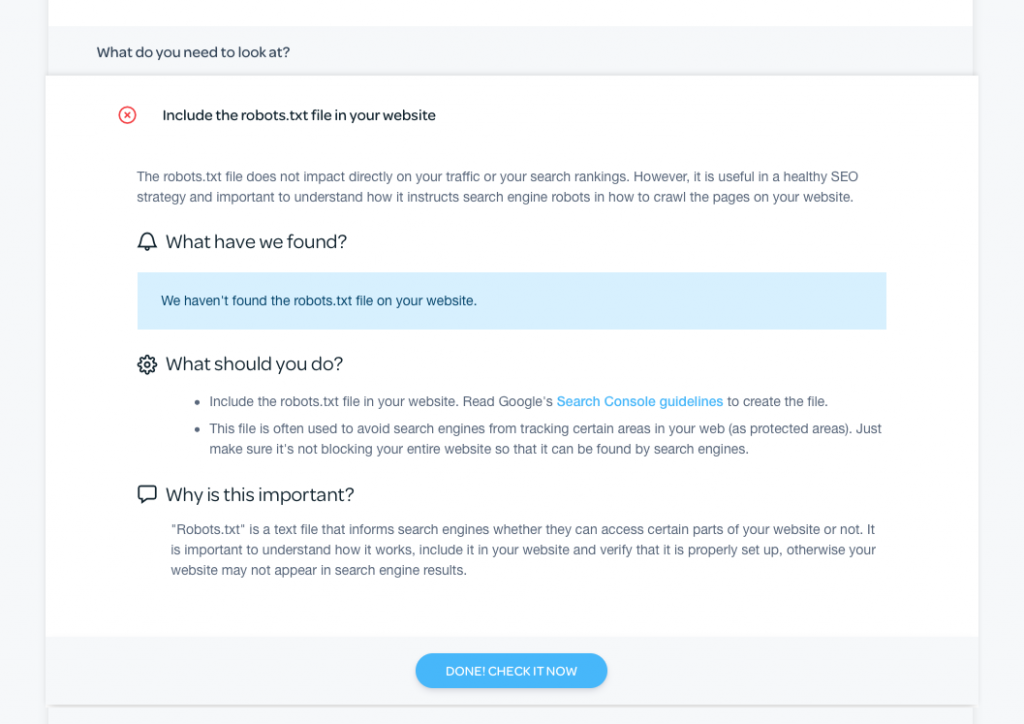Screen dimensions: 1024x724
Task: Click the bell icon beside What have we found
Action: [x=147, y=242]
